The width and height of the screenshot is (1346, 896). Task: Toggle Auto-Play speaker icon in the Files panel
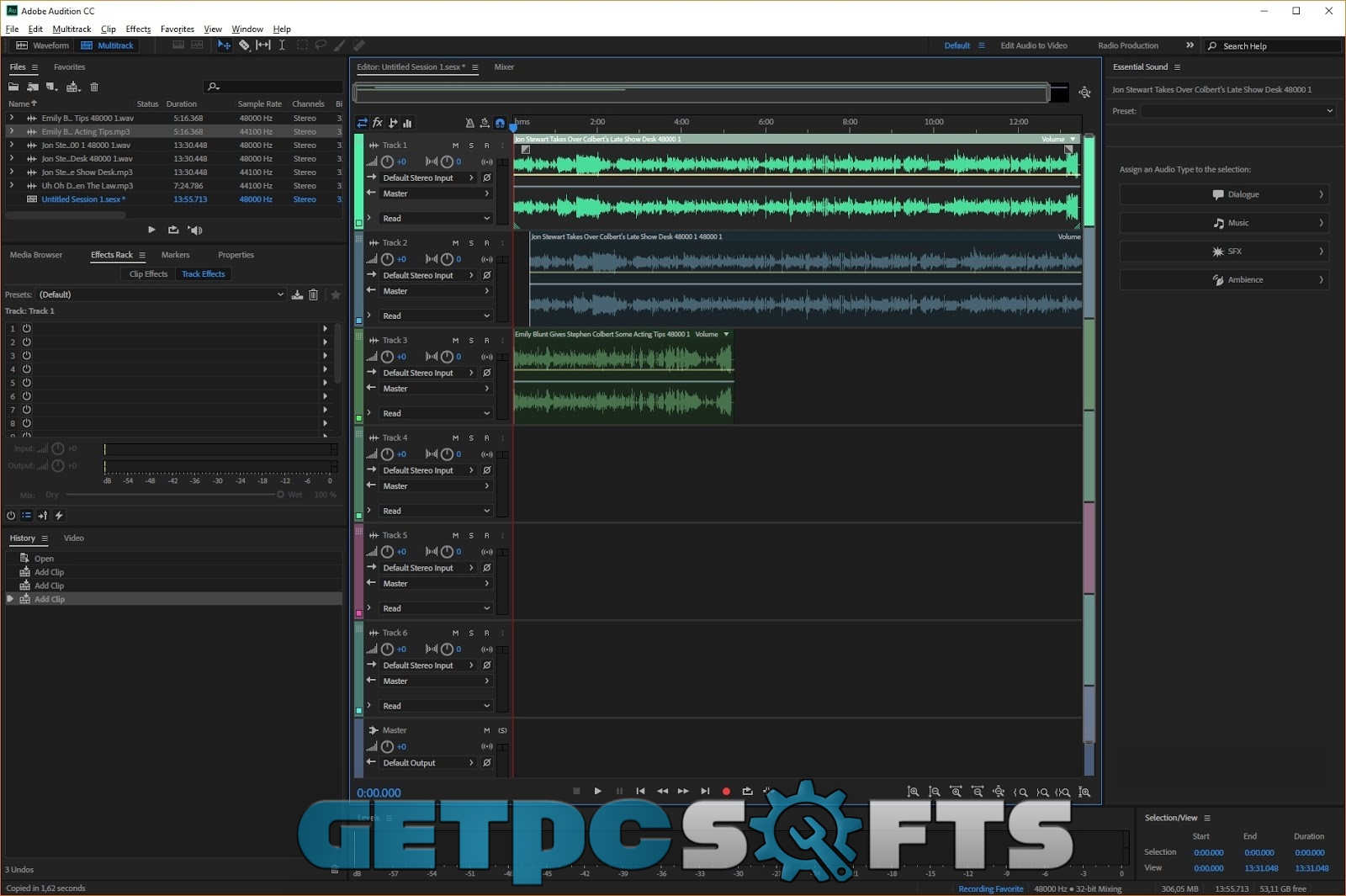(x=195, y=230)
